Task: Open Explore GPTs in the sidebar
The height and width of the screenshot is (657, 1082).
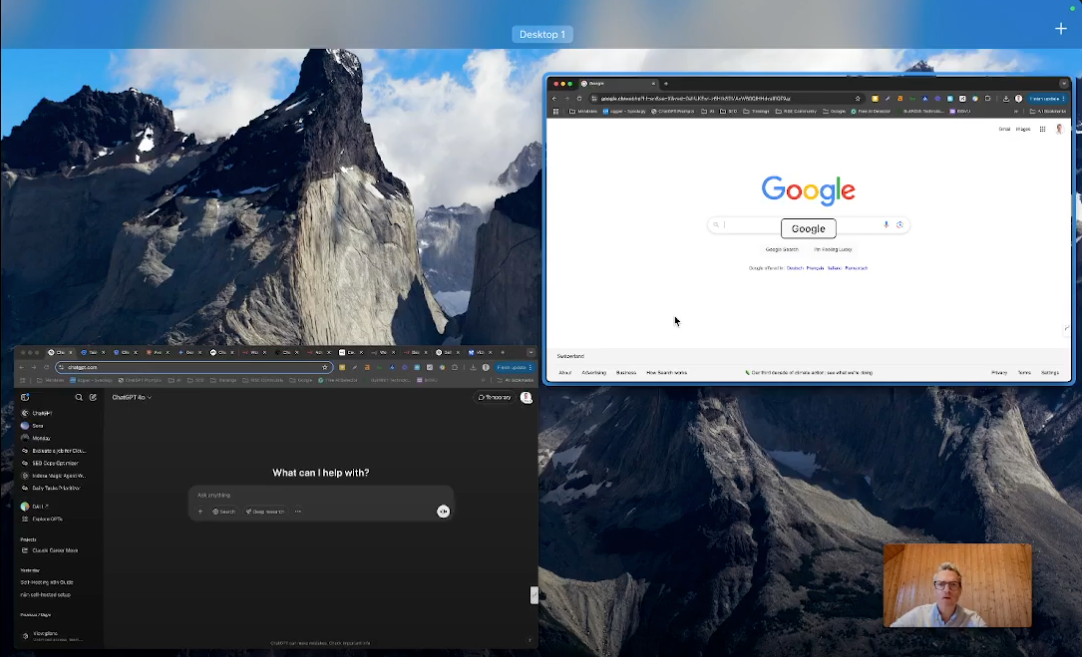Action: [42, 519]
